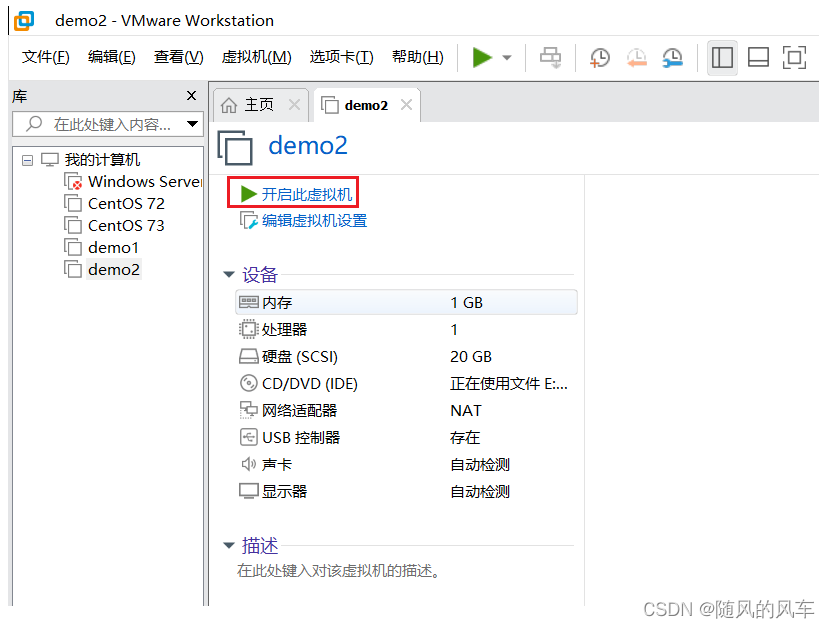Select the 声卡 sound card row

coord(406,464)
